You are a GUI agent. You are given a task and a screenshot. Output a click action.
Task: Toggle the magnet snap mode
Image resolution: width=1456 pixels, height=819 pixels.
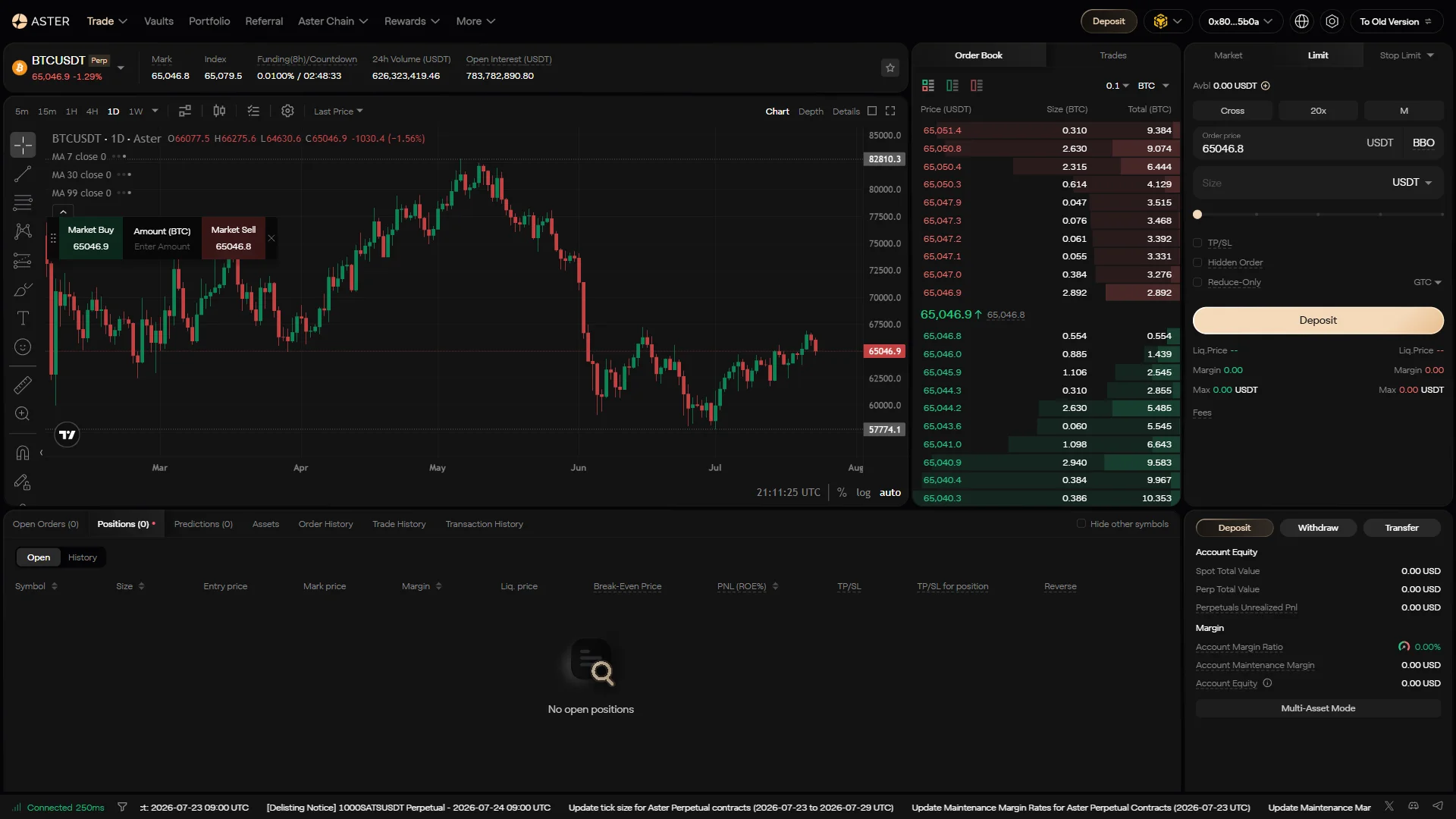(x=23, y=453)
